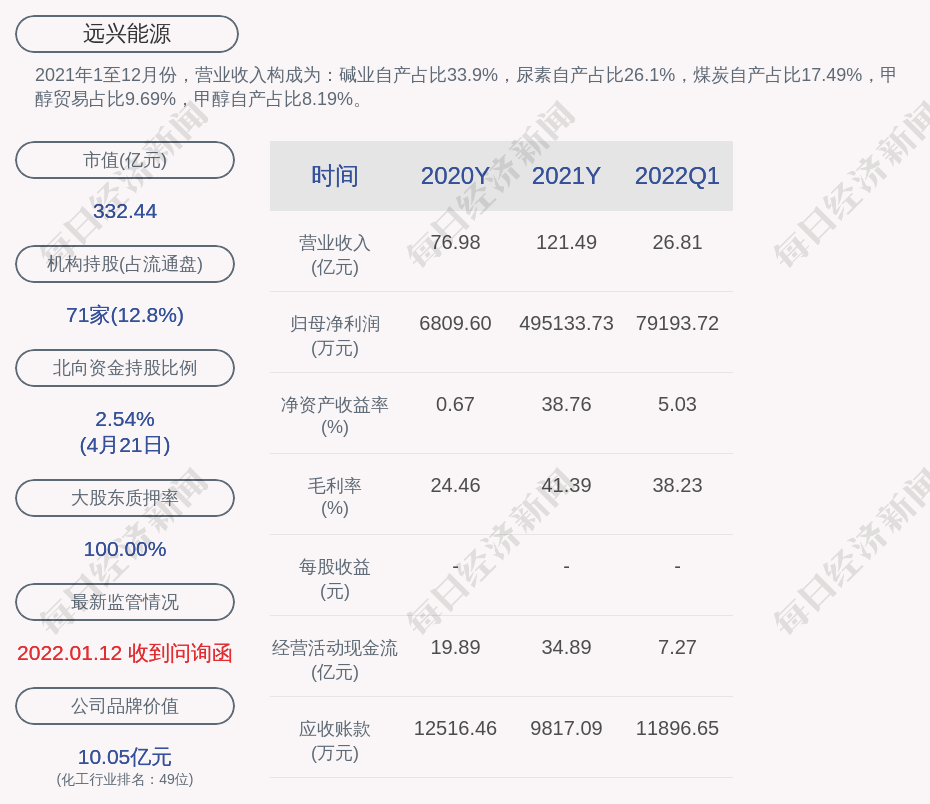Click the (化工行业排名：49位) note
The image size is (930, 804).
coord(125,779)
